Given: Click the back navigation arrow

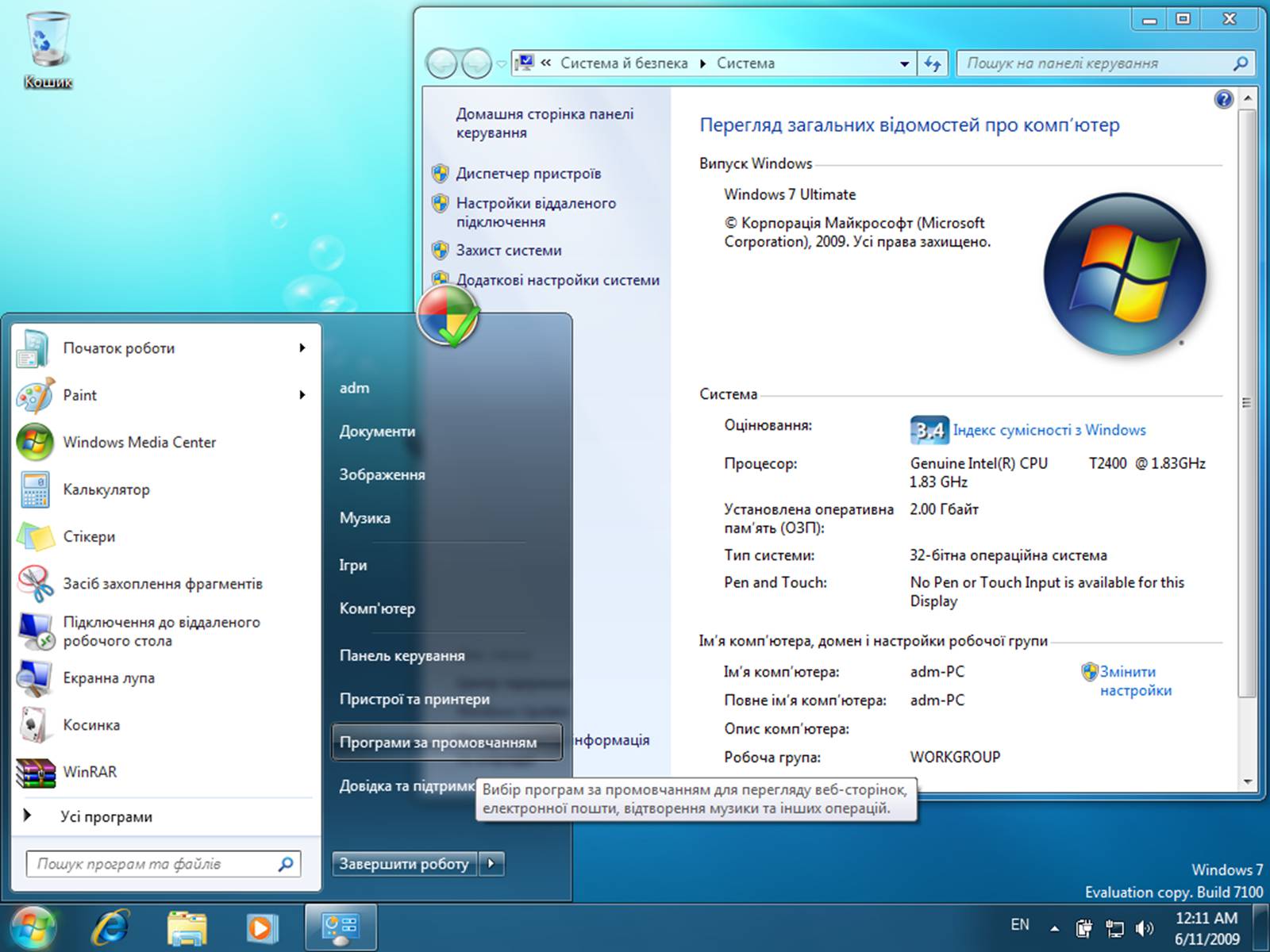Looking at the screenshot, I should [x=441, y=63].
